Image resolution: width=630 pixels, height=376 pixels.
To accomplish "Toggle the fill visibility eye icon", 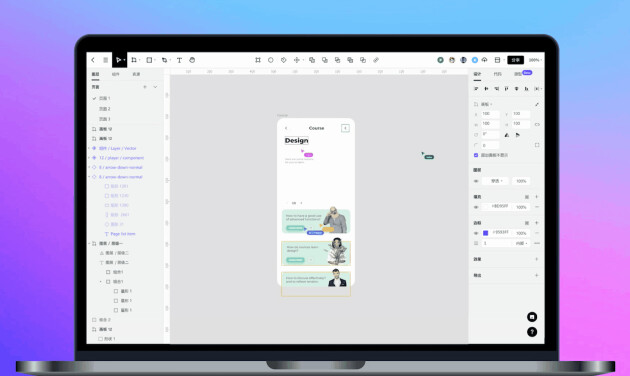I will tap(476, 207).
